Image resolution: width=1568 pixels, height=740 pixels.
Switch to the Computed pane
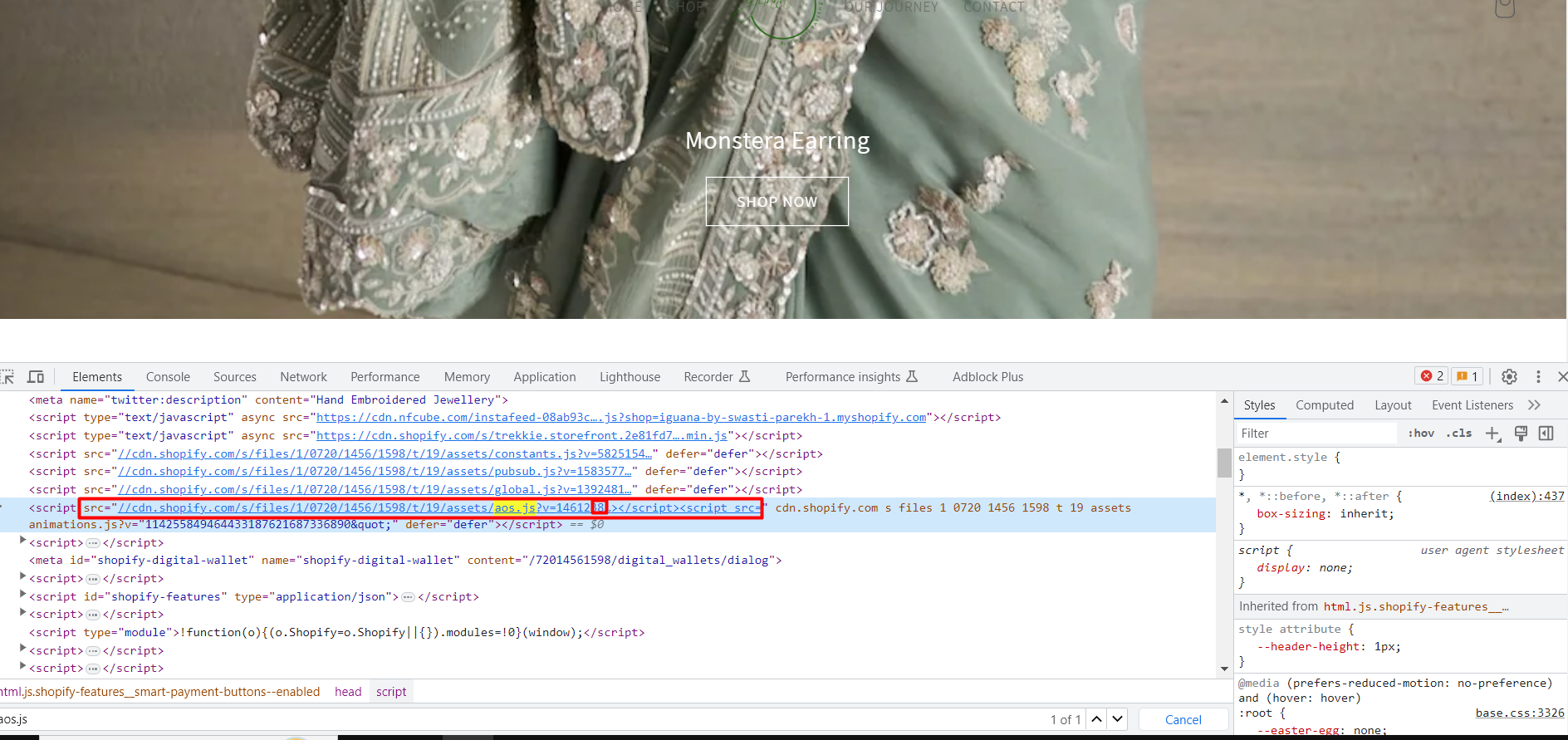1325,405
